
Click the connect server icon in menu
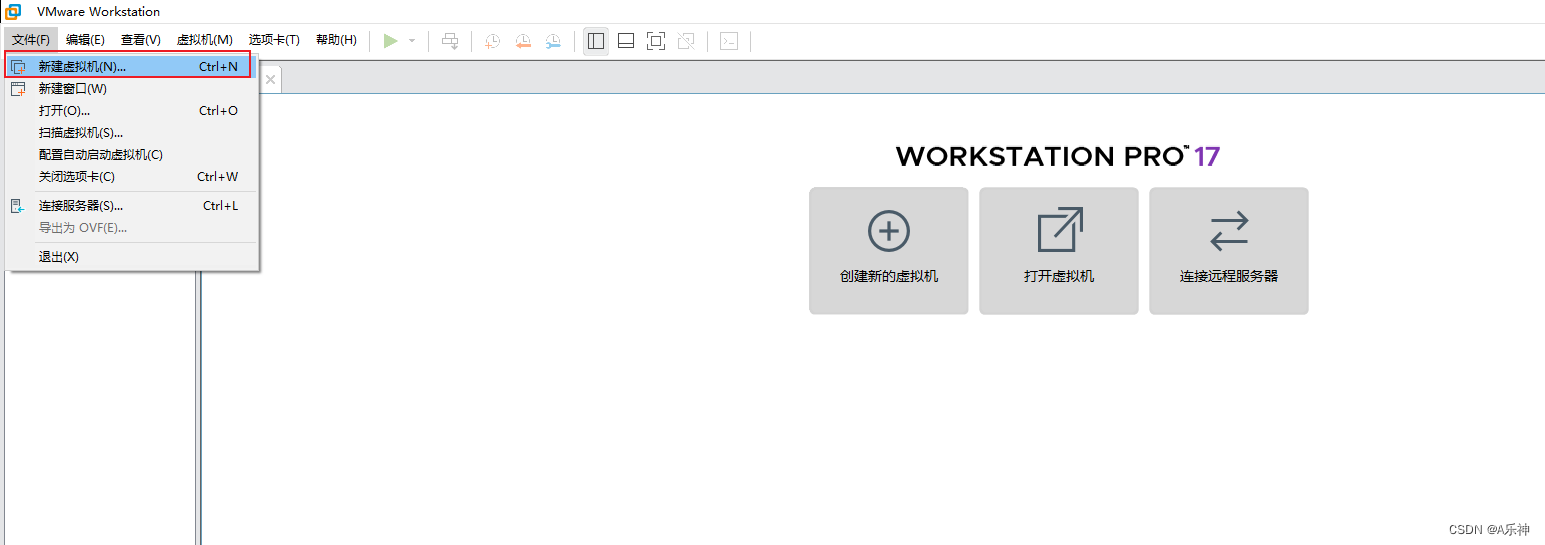click(x=18, y=206)
